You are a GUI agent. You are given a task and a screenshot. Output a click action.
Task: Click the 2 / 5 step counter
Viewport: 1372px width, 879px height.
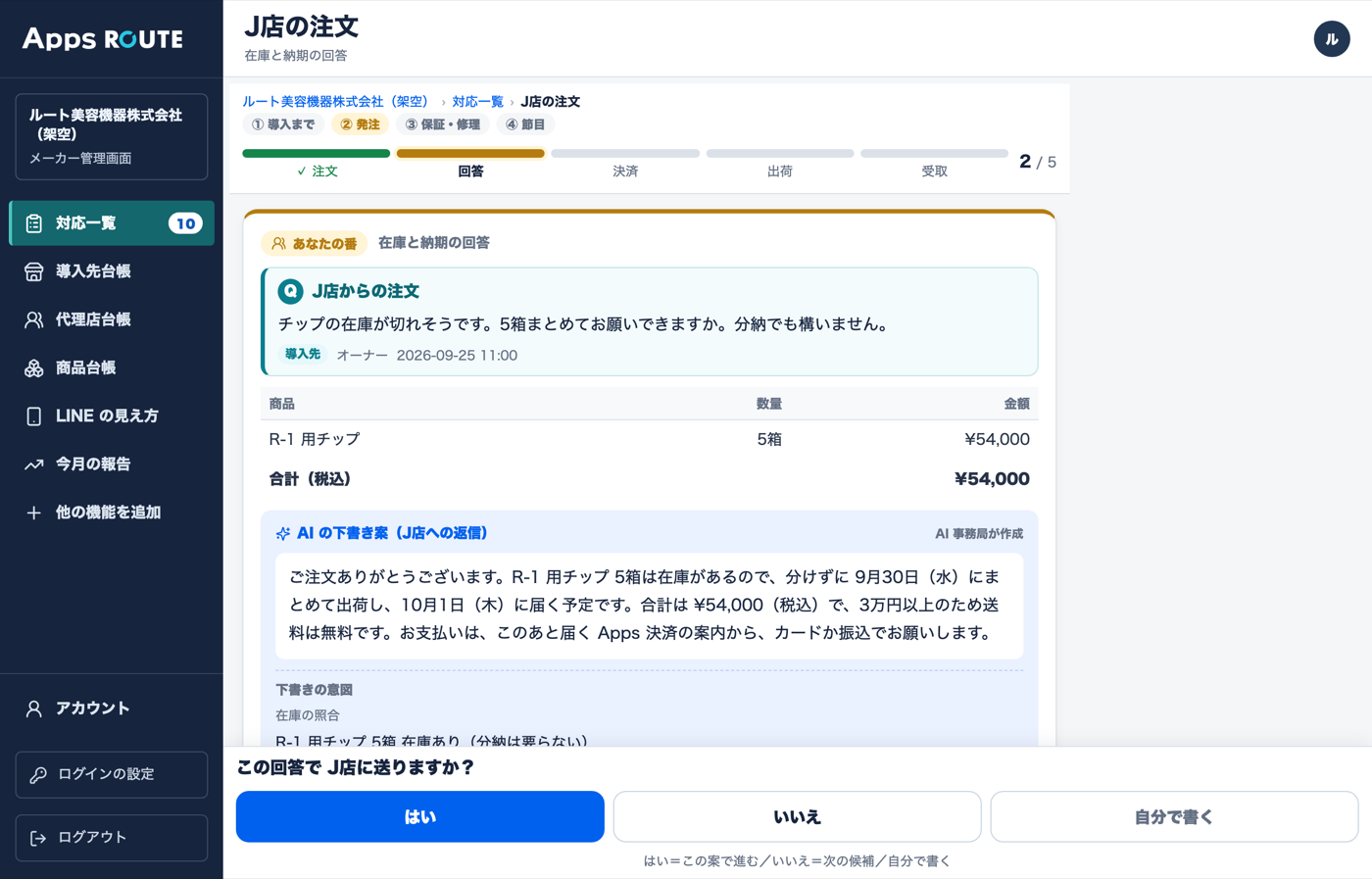(x=1038, y=162)
